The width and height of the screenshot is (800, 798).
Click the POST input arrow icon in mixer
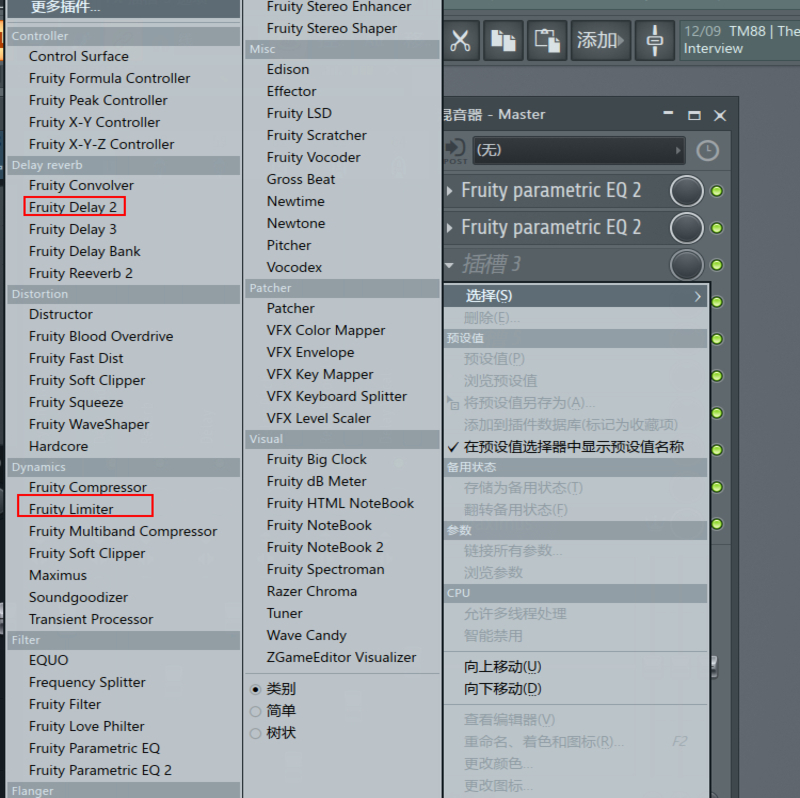point(455,151)
